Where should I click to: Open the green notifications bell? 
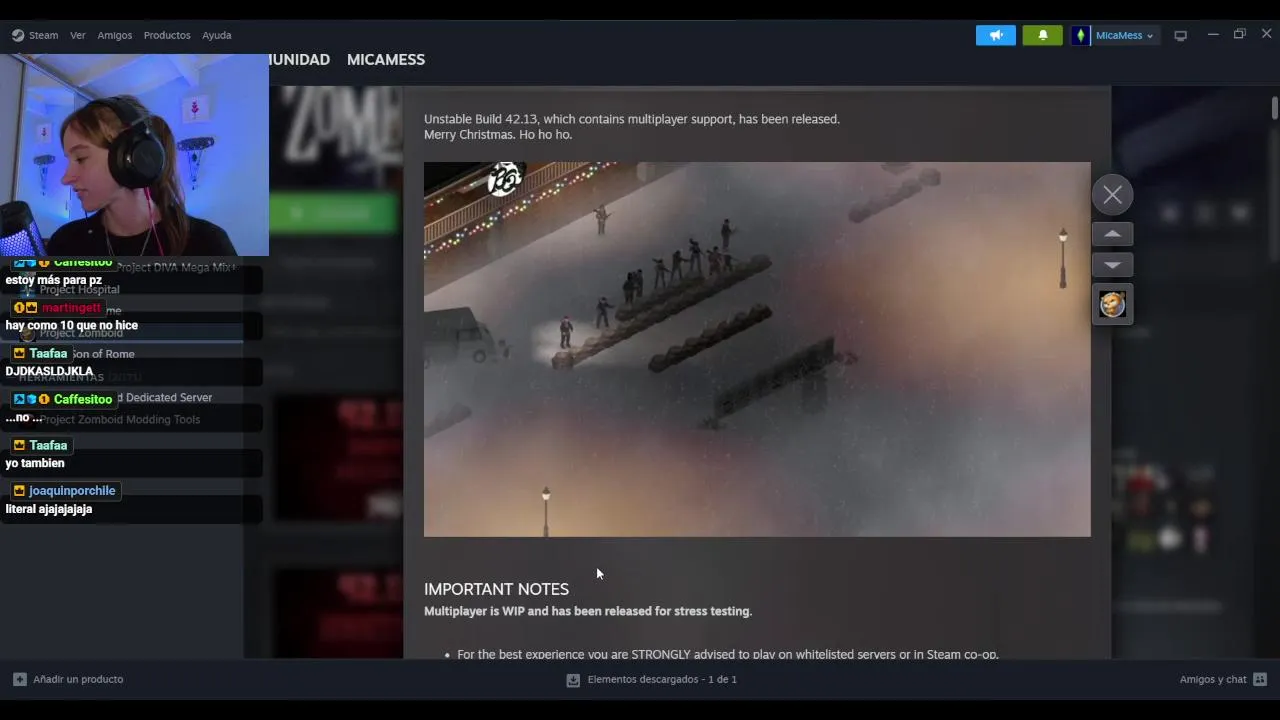click(x=1043, y=35)
